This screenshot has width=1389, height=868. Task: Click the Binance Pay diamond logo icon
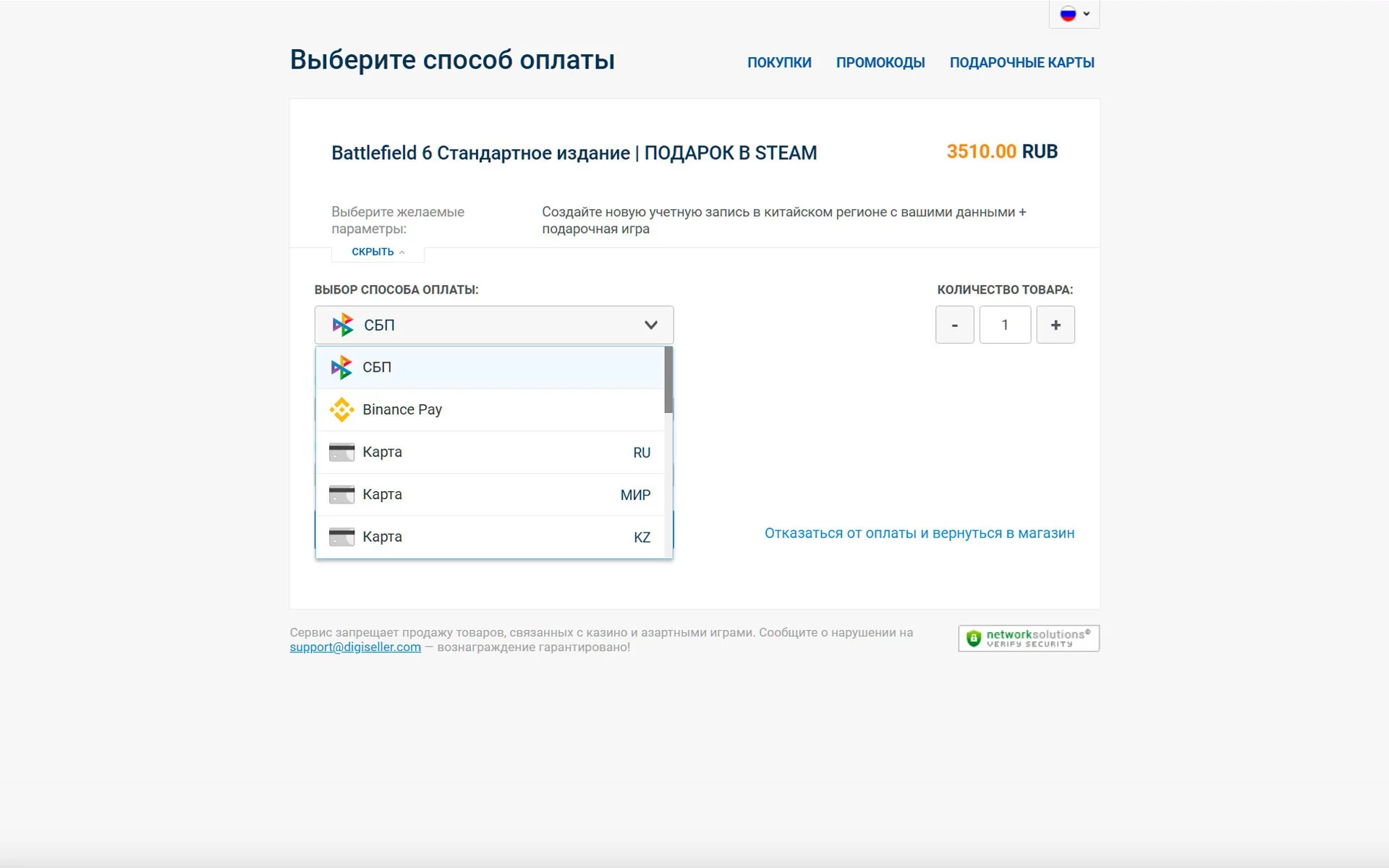tap(341, 409)
